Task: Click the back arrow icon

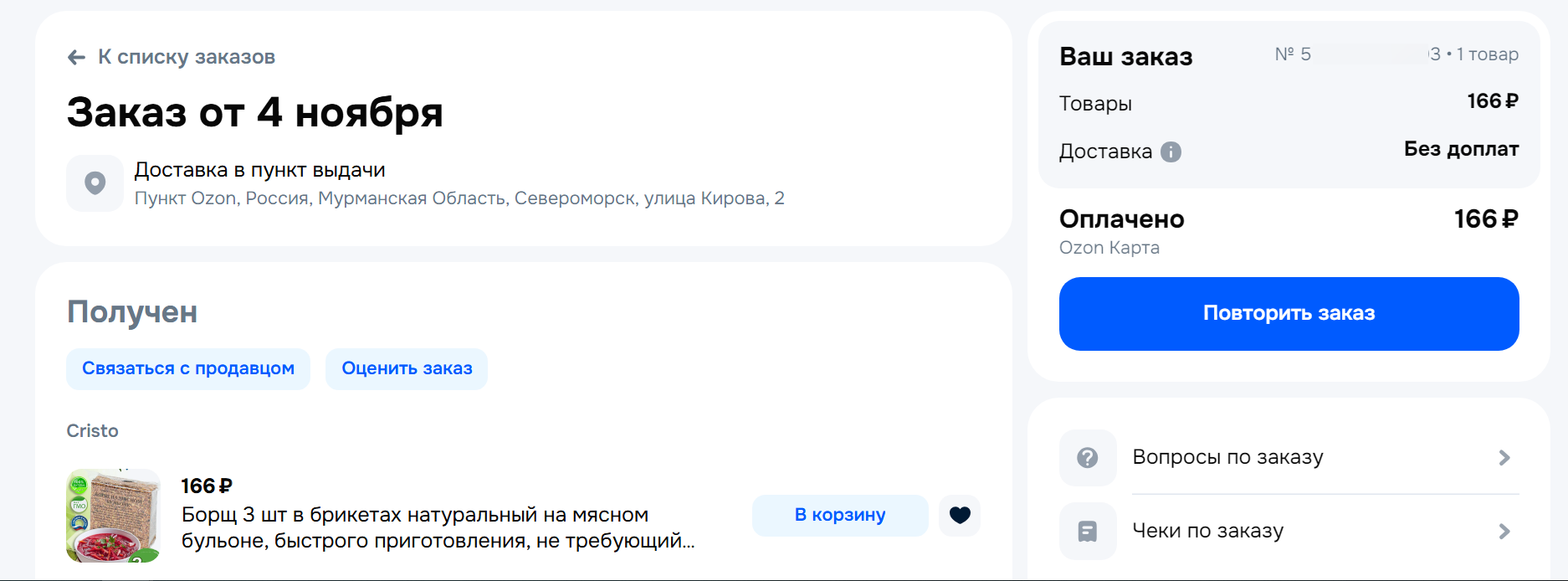Action: tap(76, 57)
